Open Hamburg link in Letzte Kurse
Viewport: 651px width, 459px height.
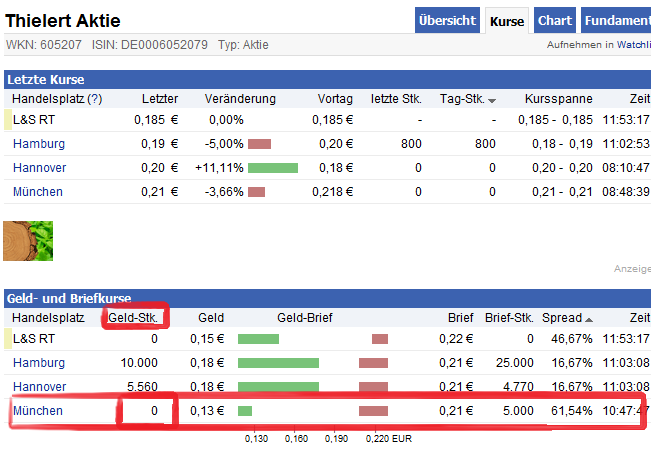pos(39,144)
